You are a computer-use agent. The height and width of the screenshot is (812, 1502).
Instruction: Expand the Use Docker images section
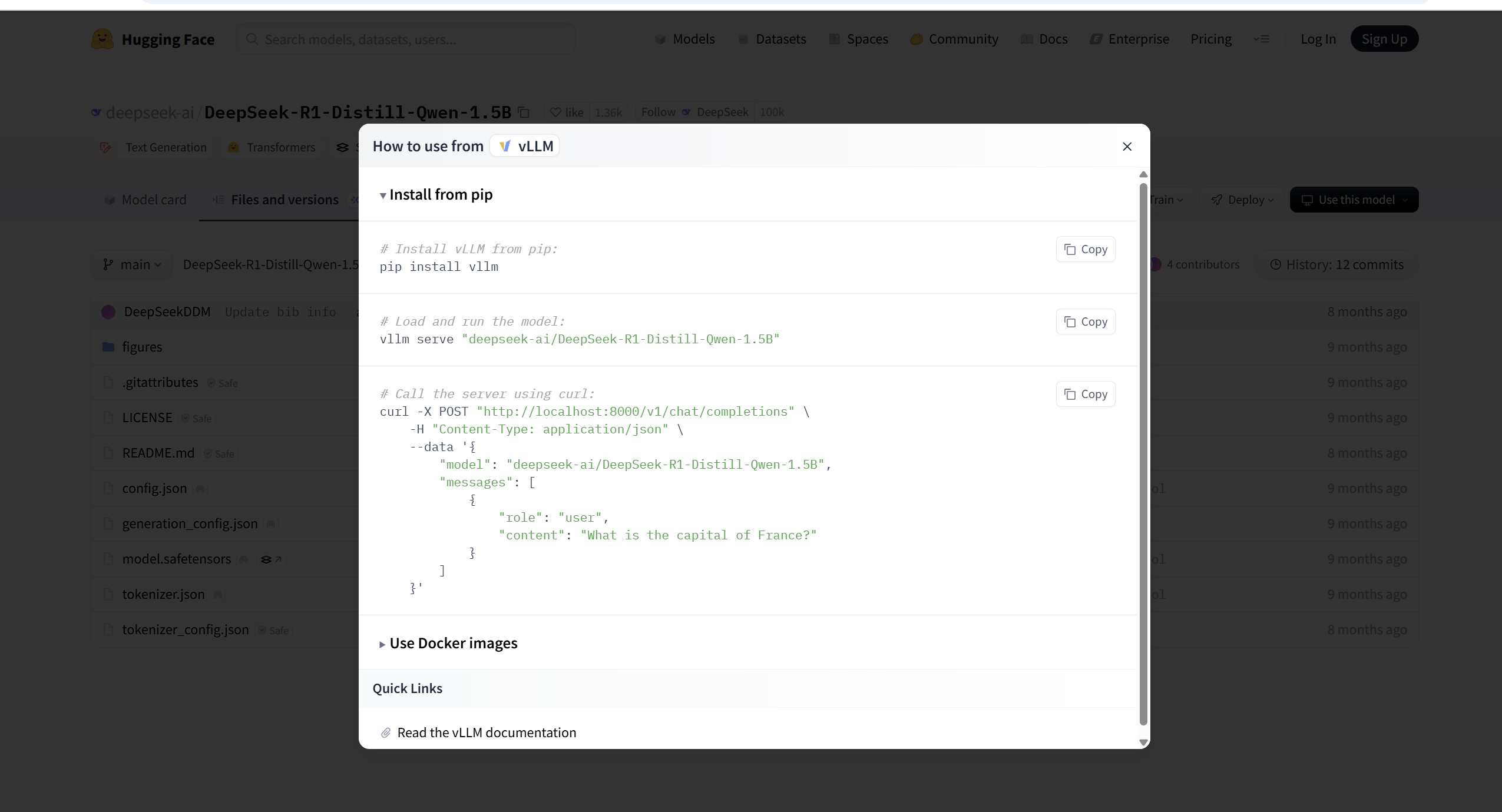(448, 644)
